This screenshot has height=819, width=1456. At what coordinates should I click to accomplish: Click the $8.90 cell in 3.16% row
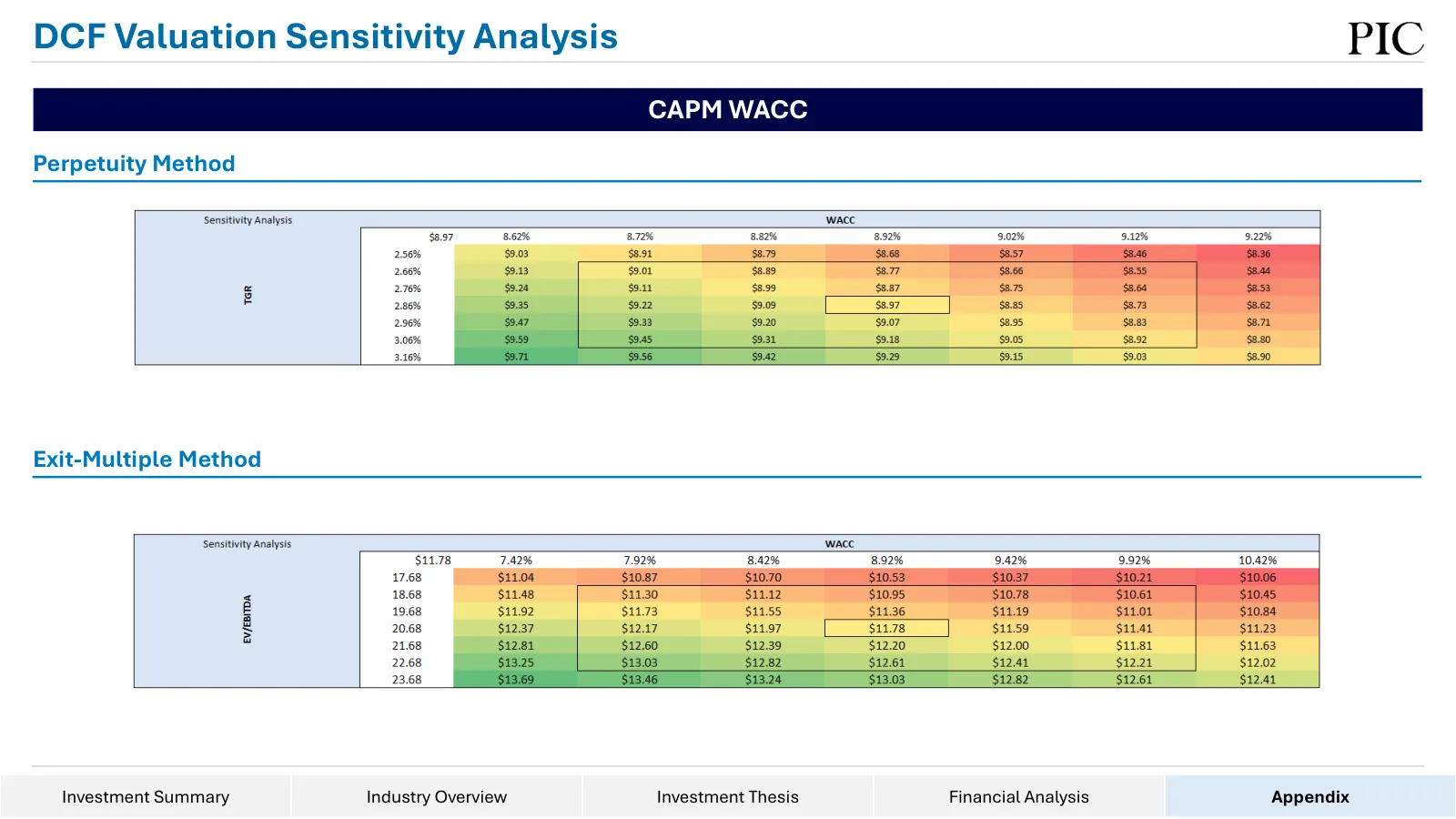tap(1259, 357)
